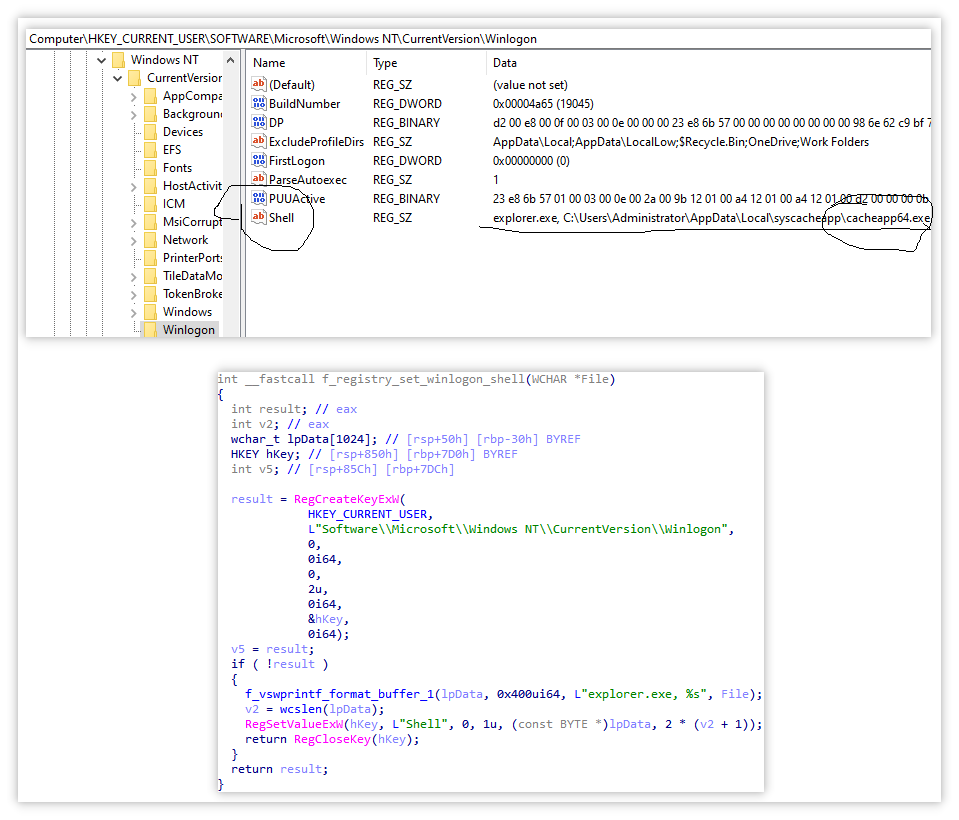Screen dimensions: 959x820
Task: Click the (Default) value icon
Action: [x=259, y=84]
